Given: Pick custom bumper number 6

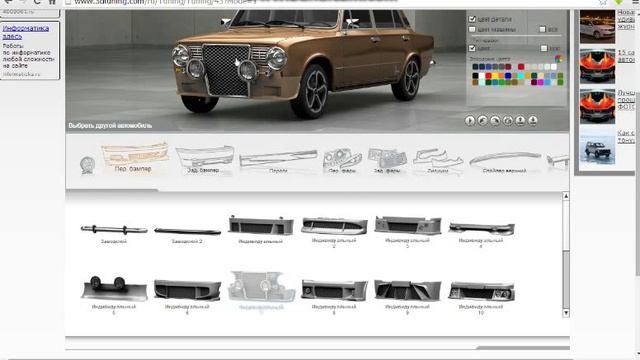Looking at the screenshot, I should (x=187, y=297).
